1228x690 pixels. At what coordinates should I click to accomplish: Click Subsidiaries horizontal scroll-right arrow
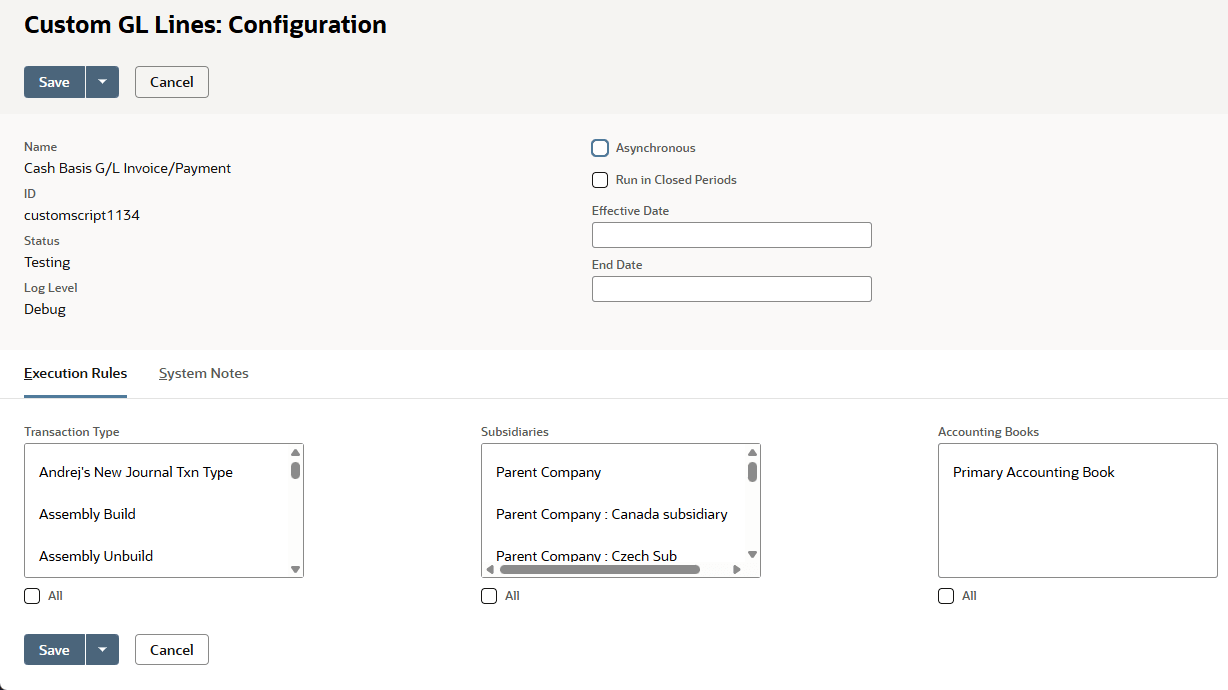pyautogui.click(x=737, y=570)
